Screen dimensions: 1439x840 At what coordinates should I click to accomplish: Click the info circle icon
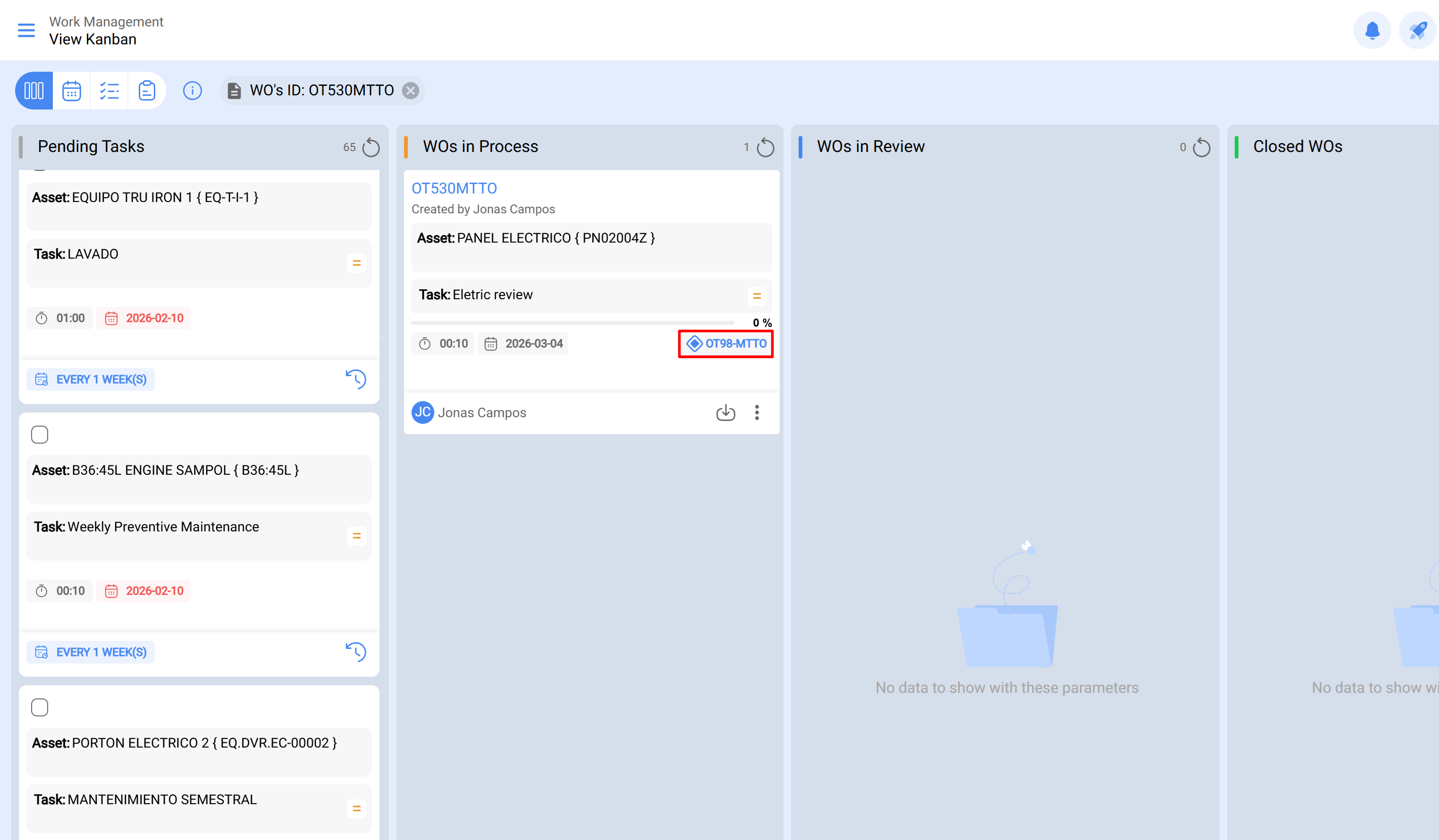[x=193, y=91]
